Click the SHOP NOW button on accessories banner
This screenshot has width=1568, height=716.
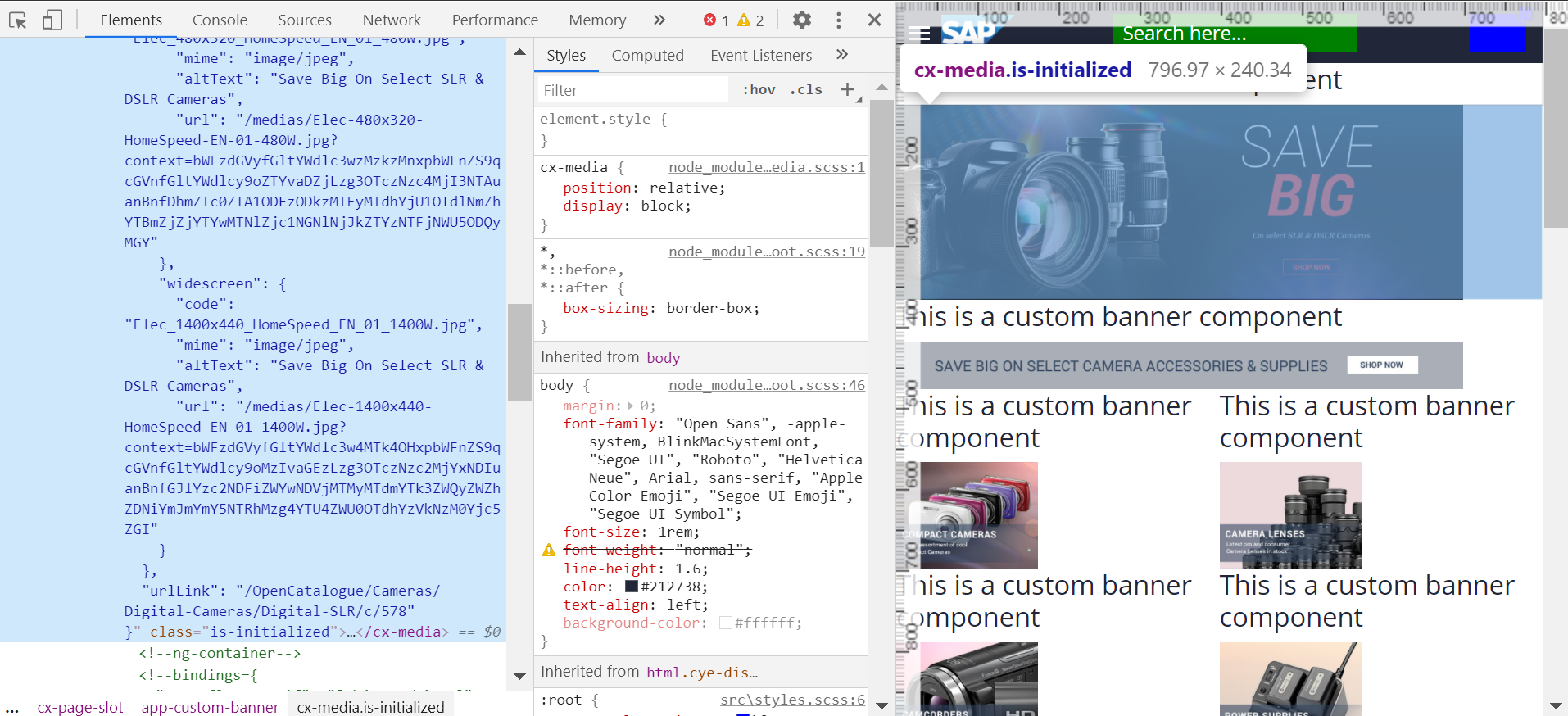pos(1382,365)
